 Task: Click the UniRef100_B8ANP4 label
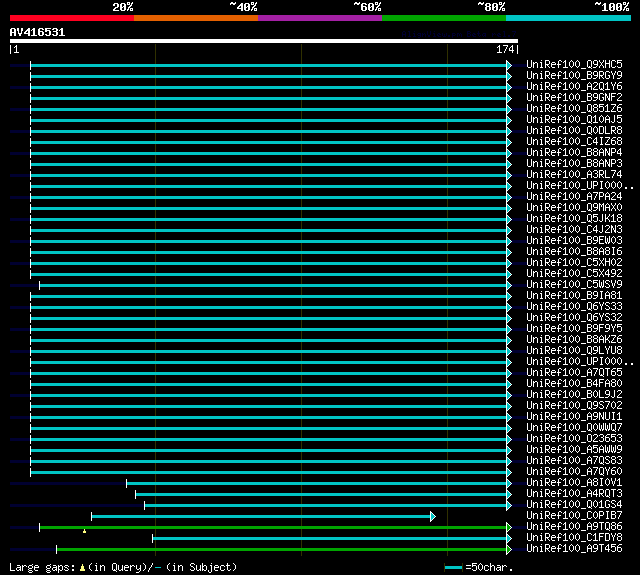click(574, 153)
